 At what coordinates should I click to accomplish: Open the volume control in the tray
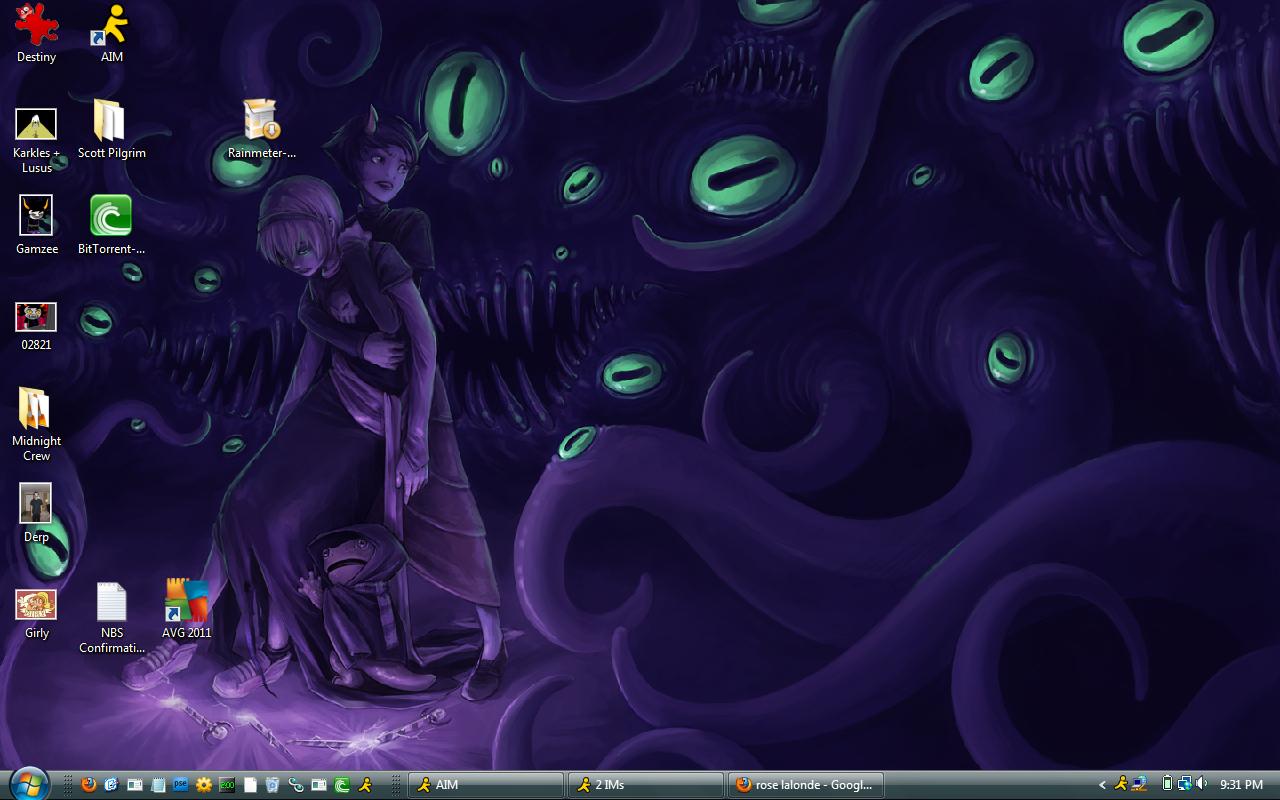(1202, 784)
